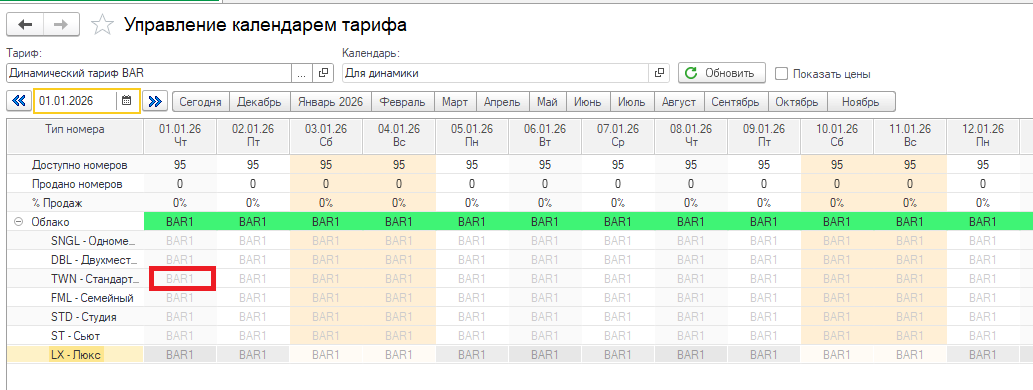Click Доступно номеров value 95 on 06.01.26

[545, 165]
